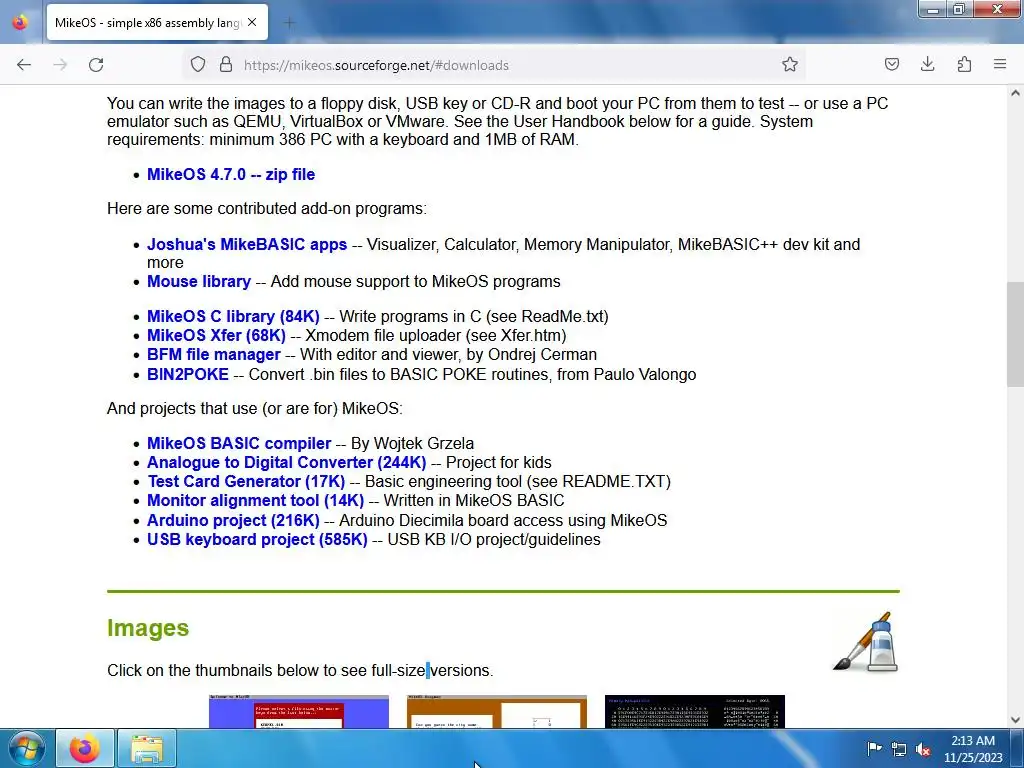The height and width of the screenshot is (768, 1024).
Task: Download MikeOS 4.7.0 zip file
Action: pyautogui.click(x=231, y=174)
